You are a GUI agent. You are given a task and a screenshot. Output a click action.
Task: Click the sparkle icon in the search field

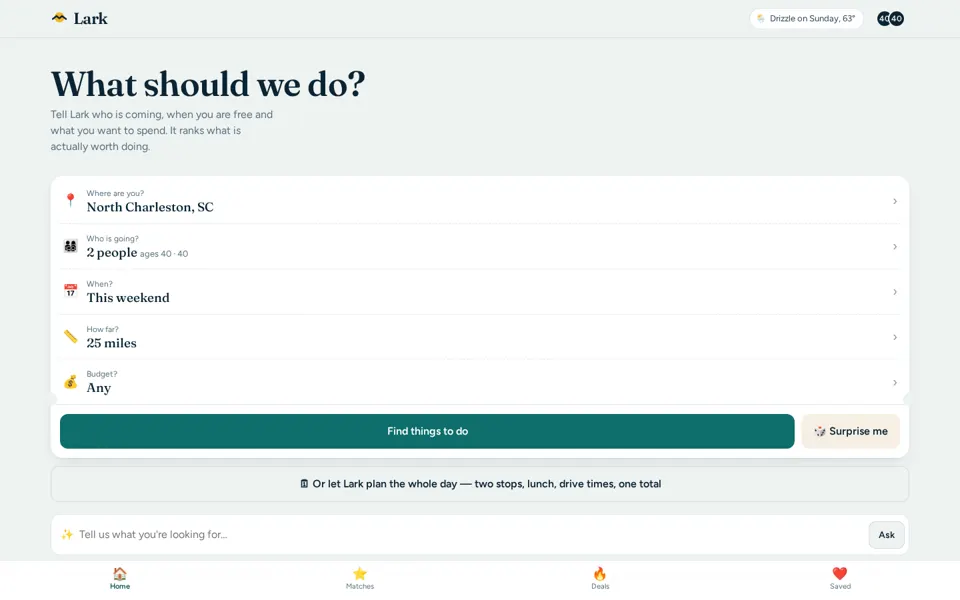coord(67,534)
